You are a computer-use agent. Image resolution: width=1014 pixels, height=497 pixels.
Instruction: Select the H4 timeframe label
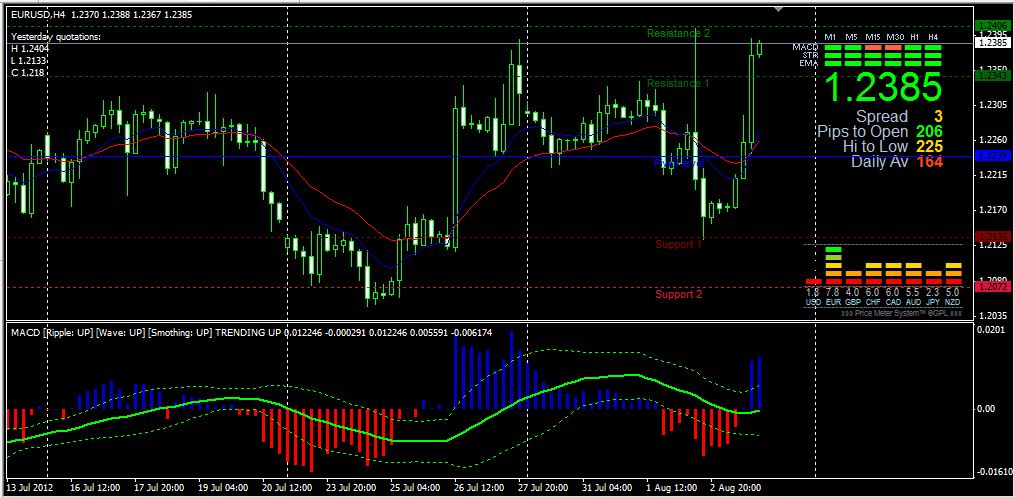pyautogui.click(x=933, y=37)
